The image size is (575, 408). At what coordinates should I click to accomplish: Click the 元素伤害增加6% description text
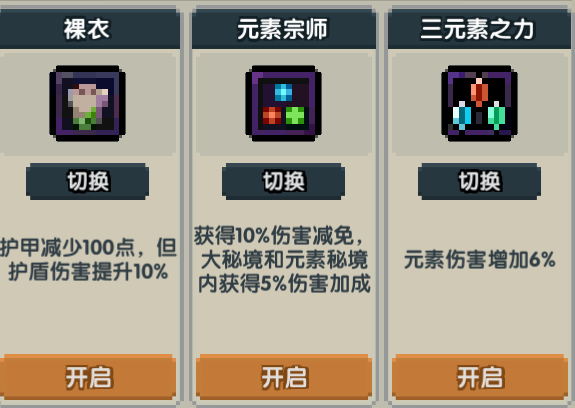(x=480, y=260)
